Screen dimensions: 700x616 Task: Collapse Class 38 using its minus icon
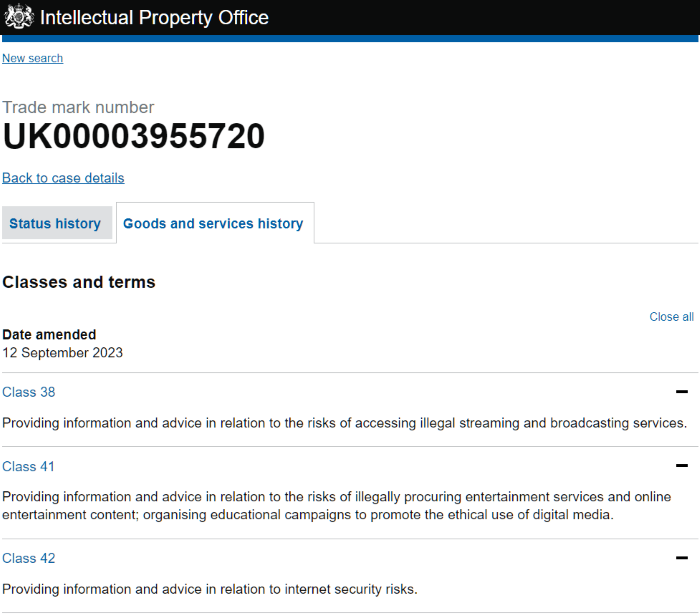point(682,392)
